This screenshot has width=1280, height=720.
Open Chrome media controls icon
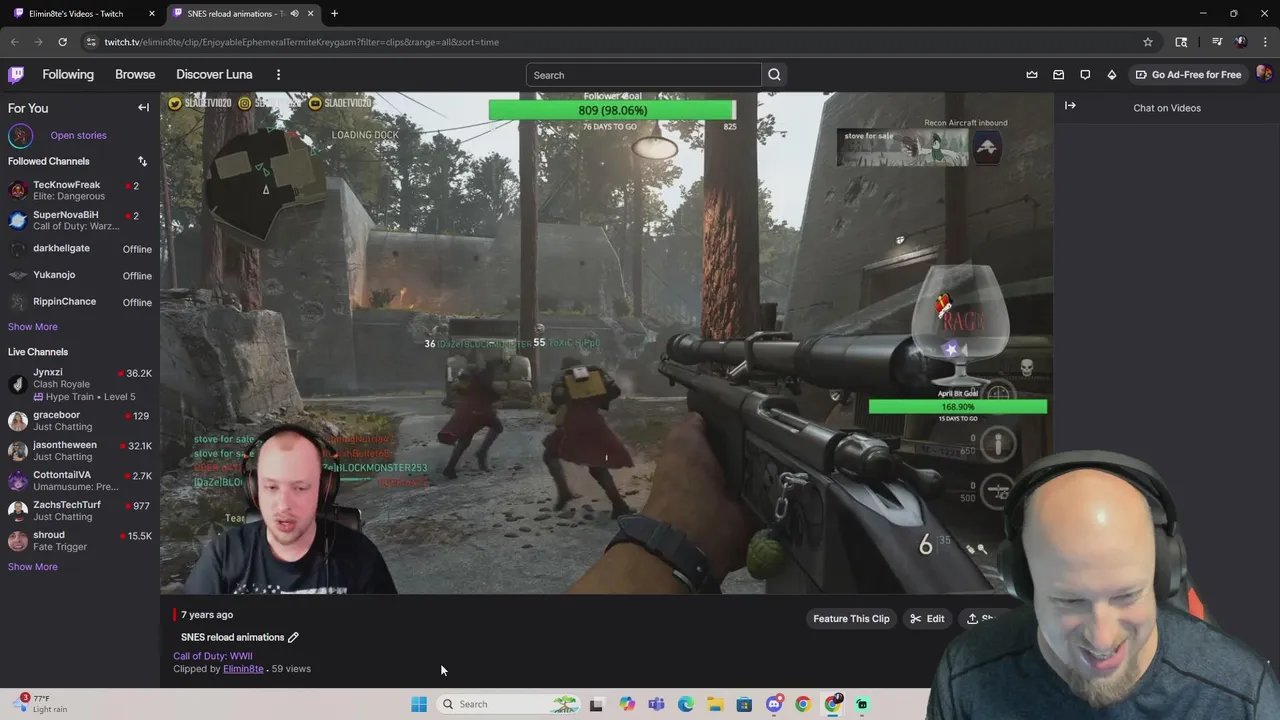(1217, 42)
